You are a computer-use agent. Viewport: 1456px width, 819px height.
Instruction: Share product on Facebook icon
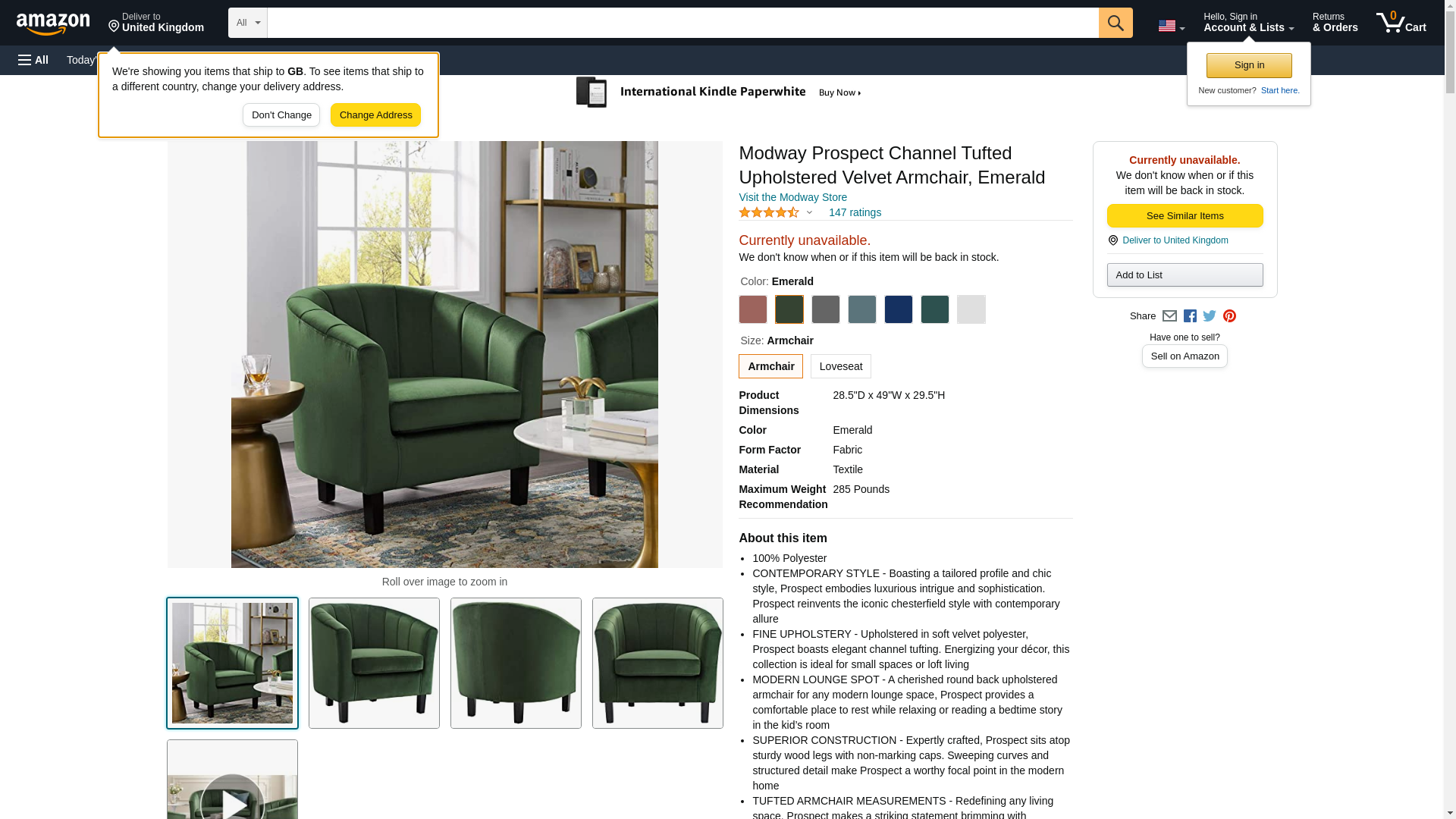tap(1190, 316)
